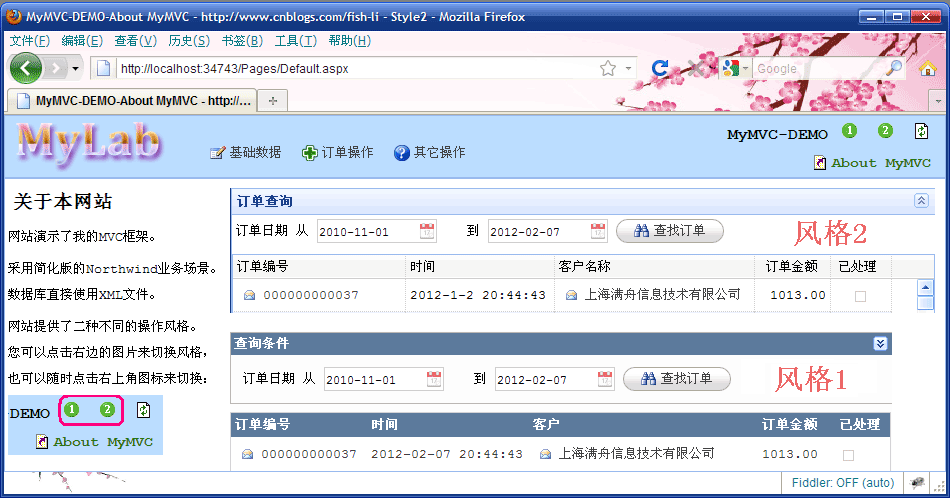
Task: Click start date field in 订单查询 panel
Action: click(x=368, y=231)
